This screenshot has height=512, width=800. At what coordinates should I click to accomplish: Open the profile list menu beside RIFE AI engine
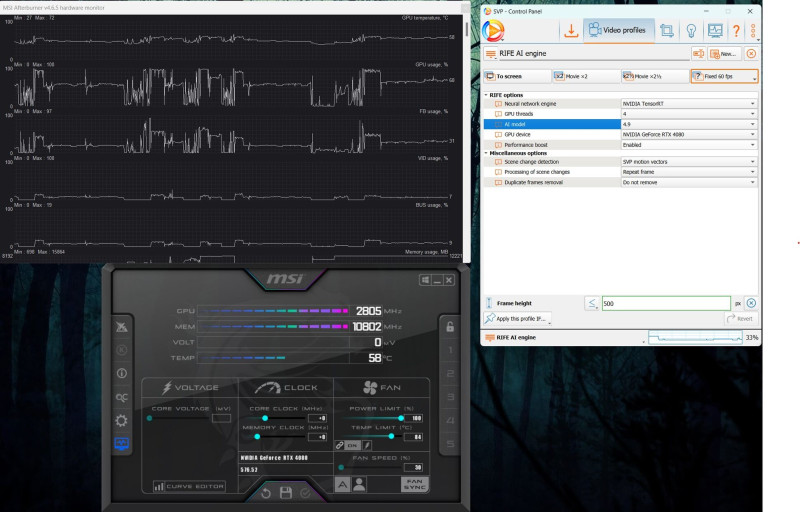tap(490, 54)
